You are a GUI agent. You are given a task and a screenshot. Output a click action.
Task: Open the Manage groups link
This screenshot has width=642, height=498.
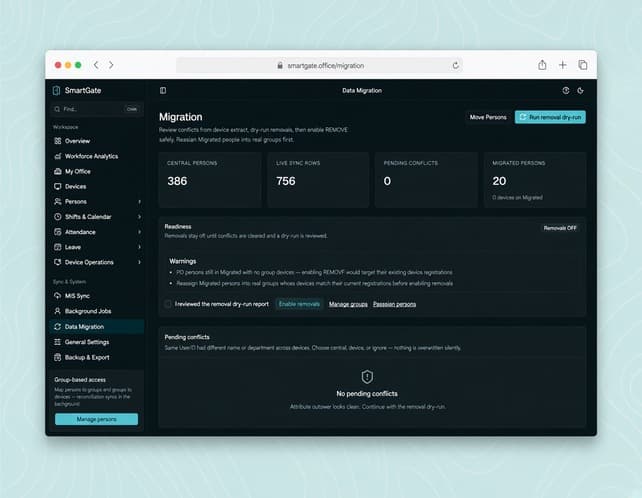tap(348, 304)
